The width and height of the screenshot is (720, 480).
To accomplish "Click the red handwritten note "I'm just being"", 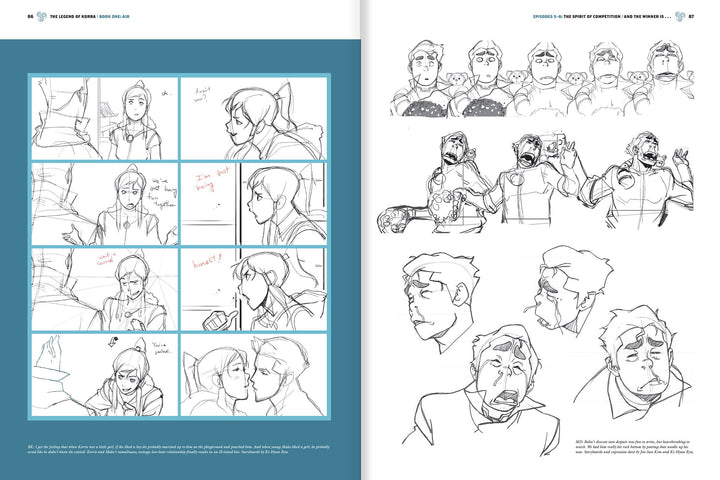I will [x=212, y=180].
